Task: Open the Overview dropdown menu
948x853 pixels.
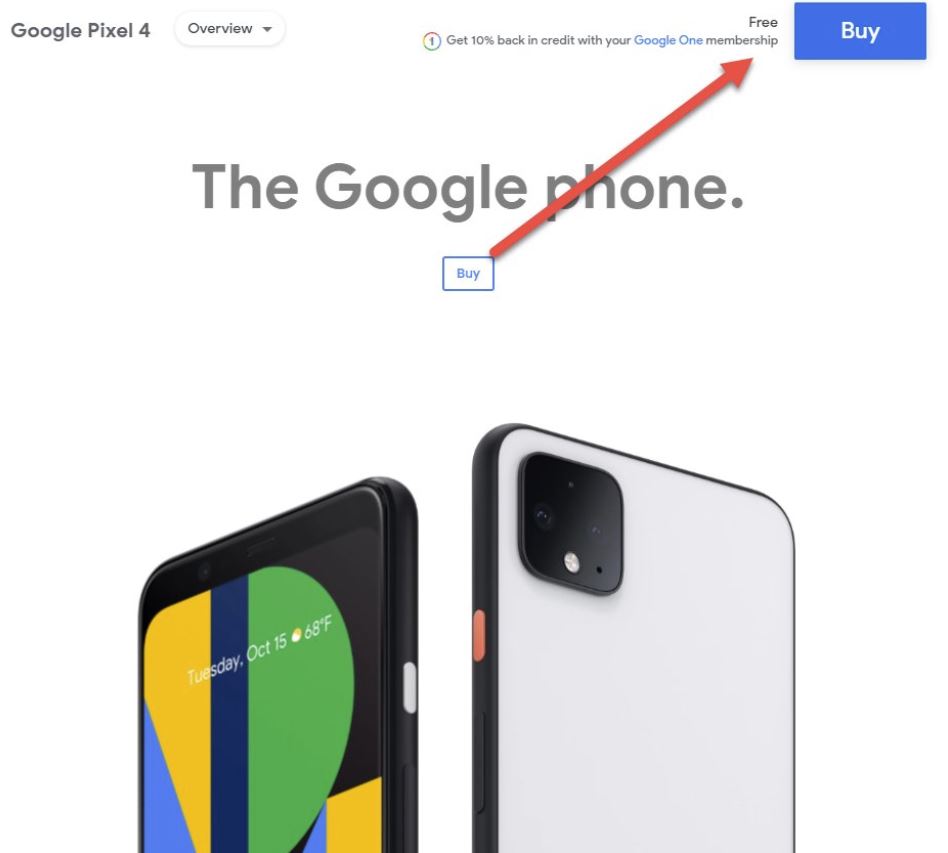Action: 230,28
